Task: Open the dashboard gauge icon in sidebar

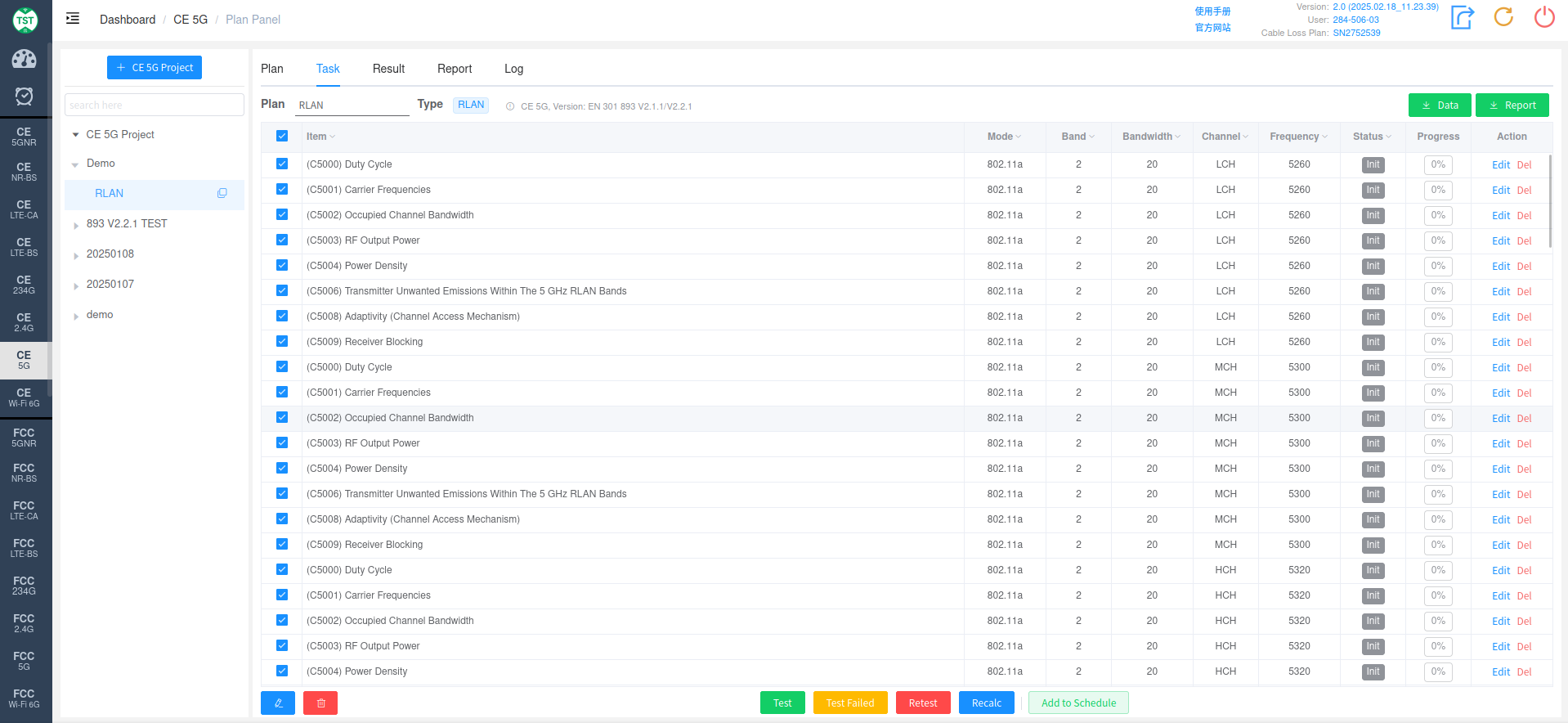Action: [25, 59]
